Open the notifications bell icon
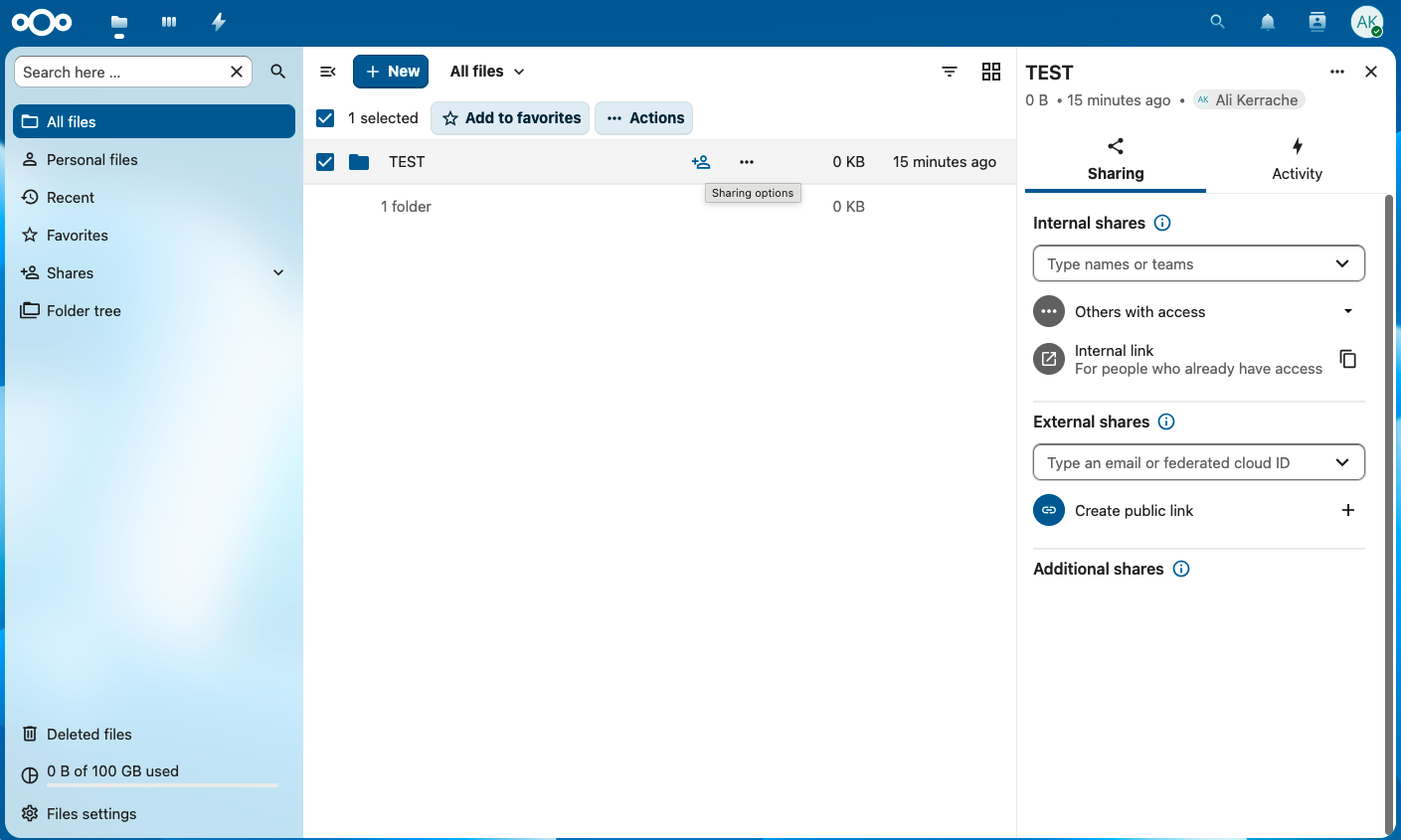Screen dimensions: 1401x840 click(1267, 22)
